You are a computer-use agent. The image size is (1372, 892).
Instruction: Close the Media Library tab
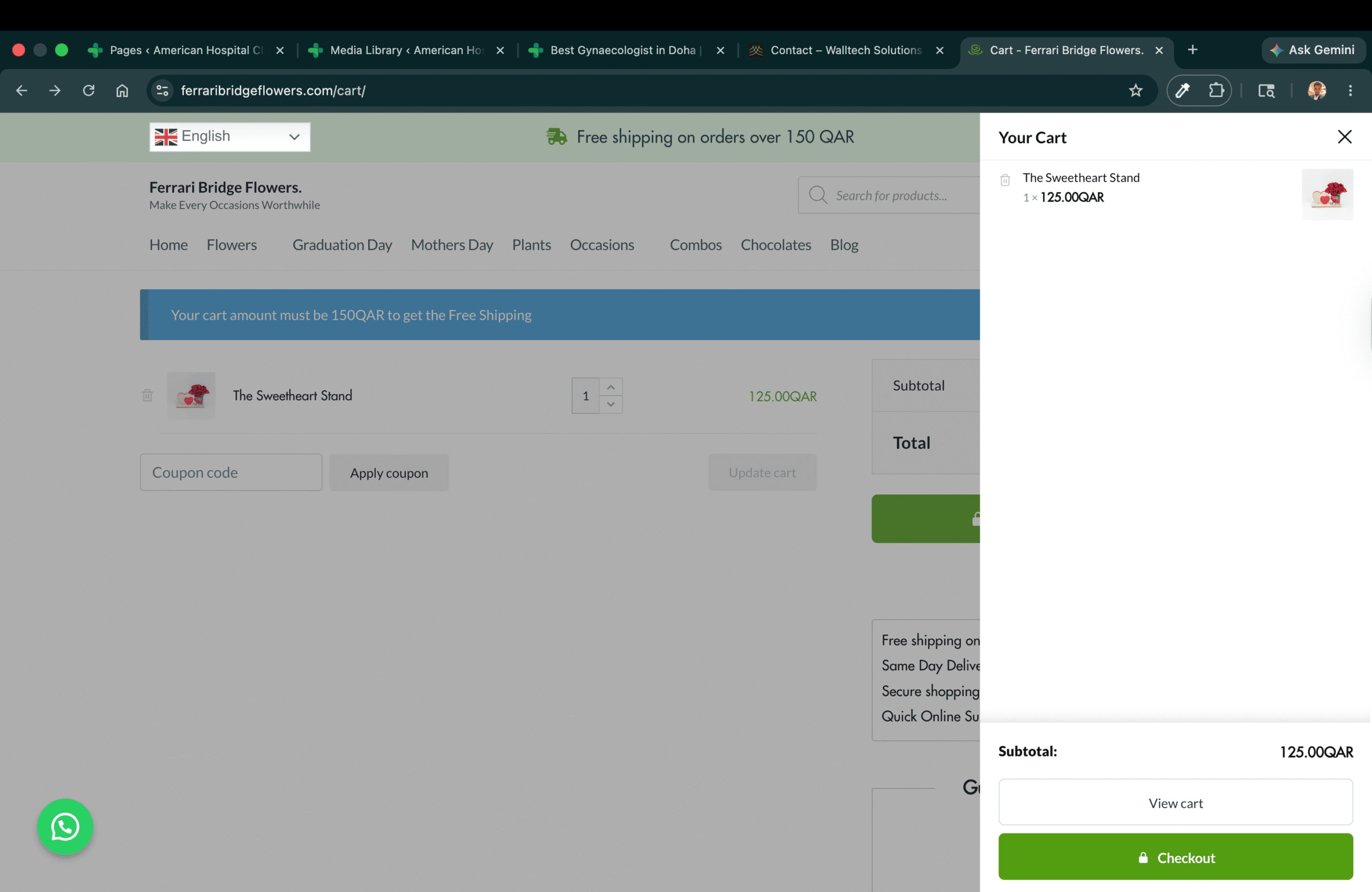coord(500,50)
